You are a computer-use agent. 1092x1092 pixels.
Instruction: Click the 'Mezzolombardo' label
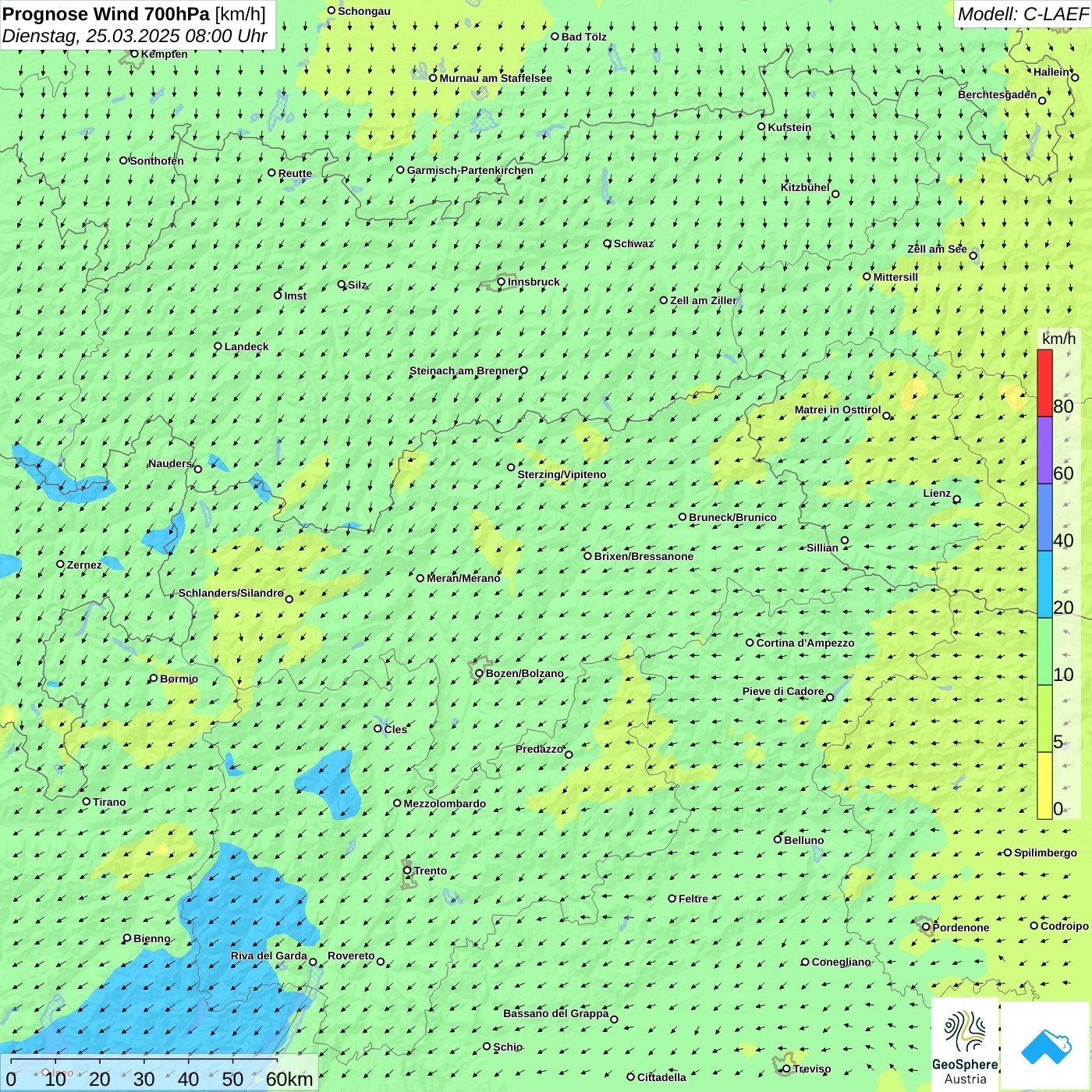point(445,803)
